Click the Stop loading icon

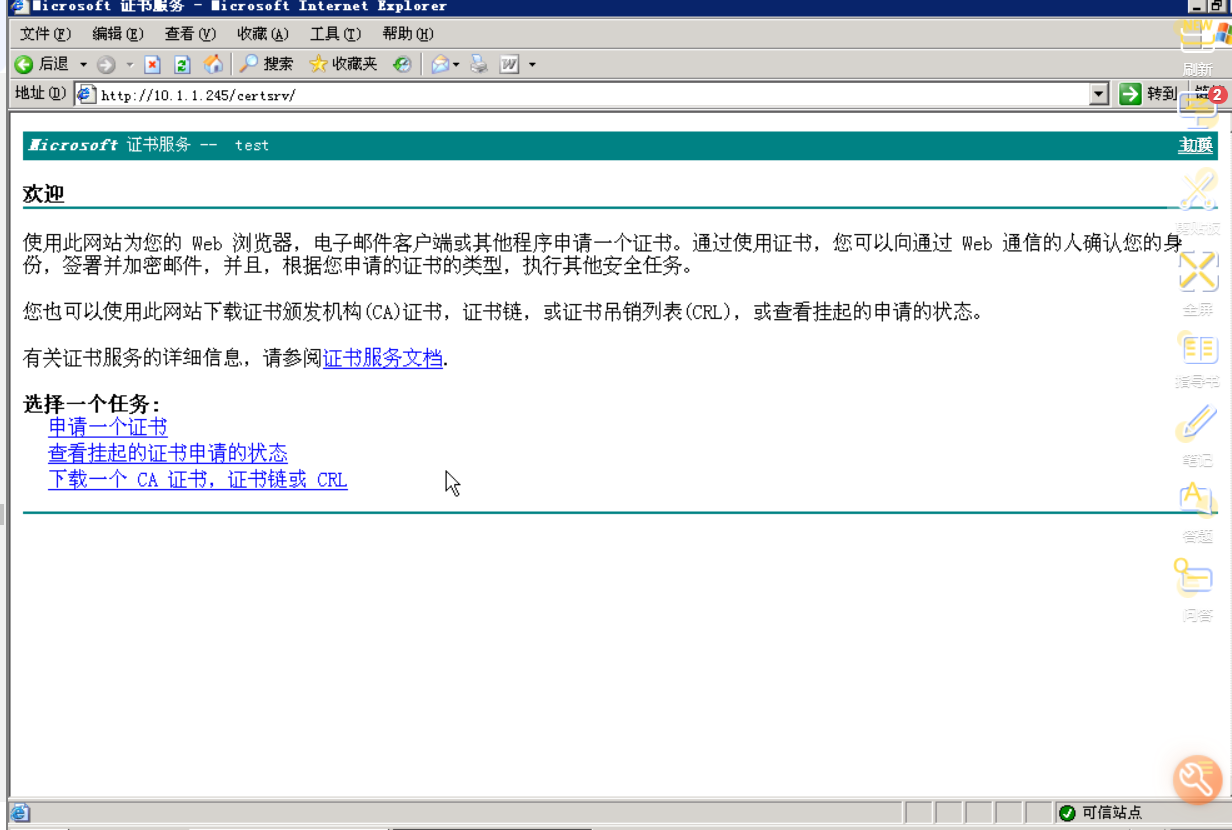153,64
